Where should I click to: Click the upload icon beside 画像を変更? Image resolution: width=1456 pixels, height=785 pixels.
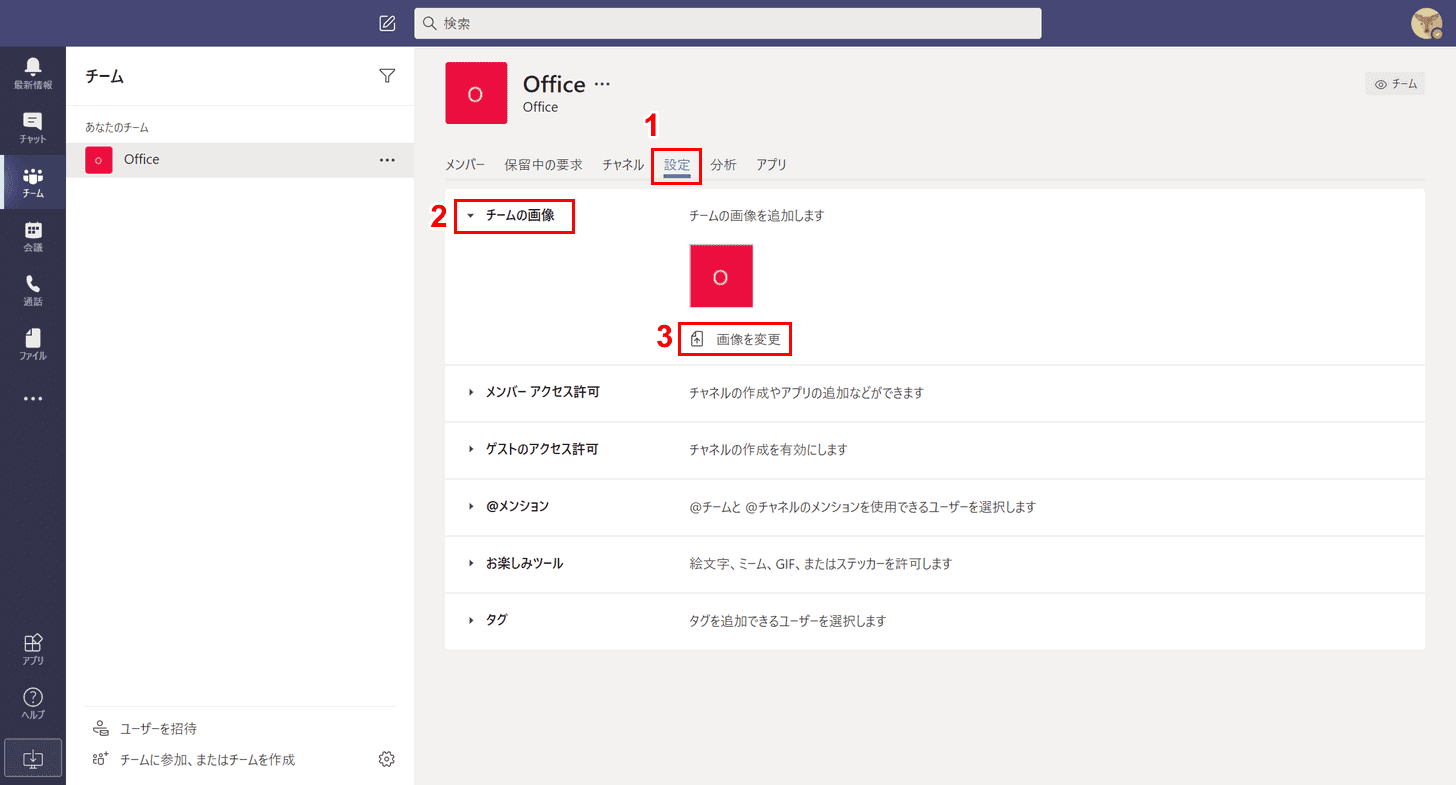(x=698, y=339)
